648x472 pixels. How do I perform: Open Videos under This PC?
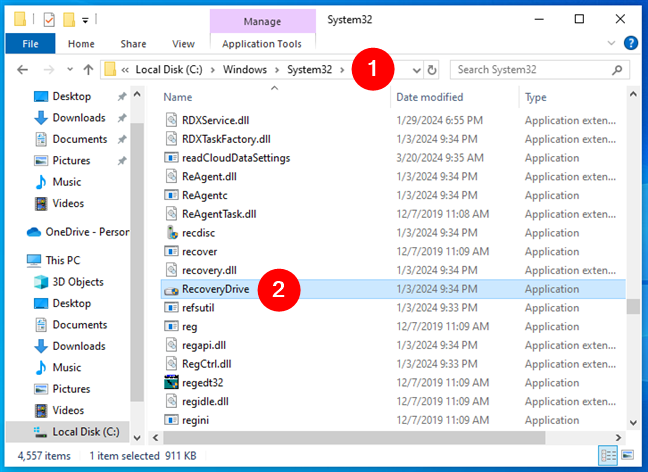click(x=59, y=410)
